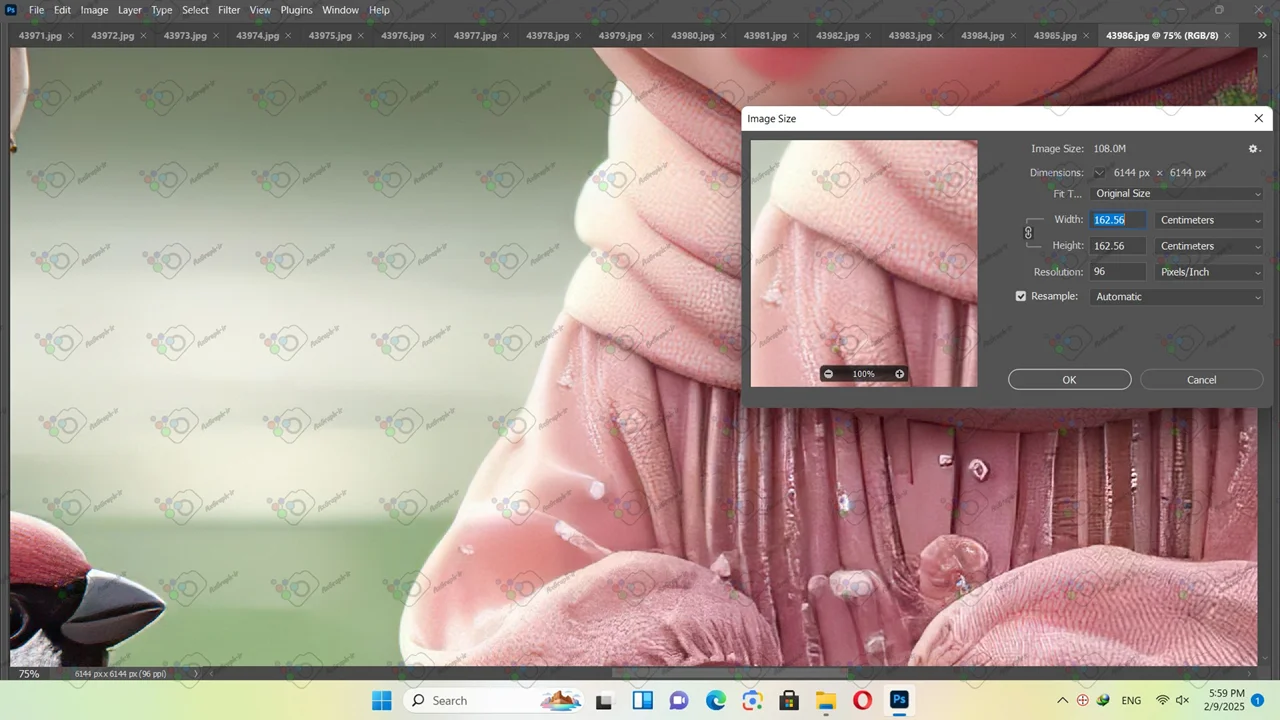
Task: Open the Image Size dialog gear settings
Action: point(1254,149)
